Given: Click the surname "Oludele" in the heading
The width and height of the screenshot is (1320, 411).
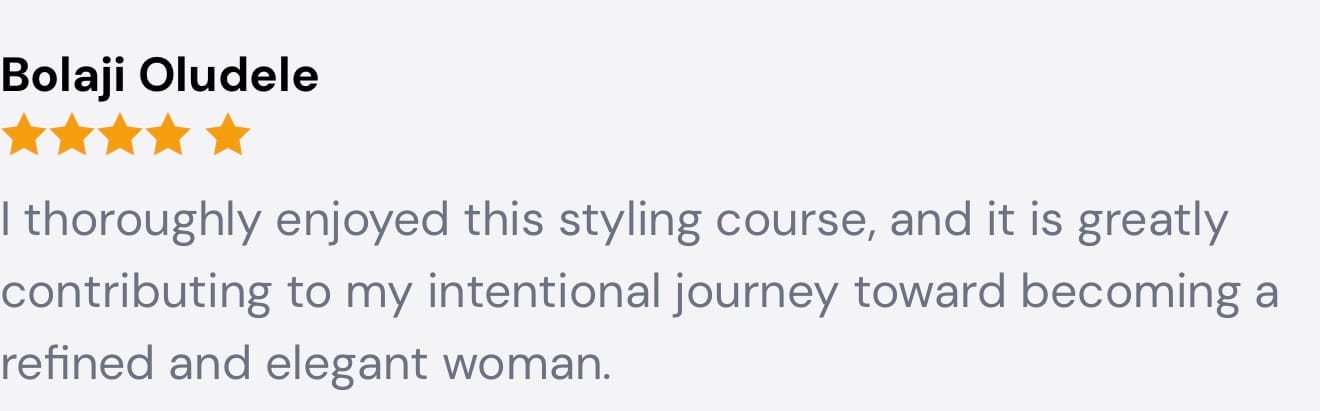Looking at the screenshot, I should click(x=229, y=76).
